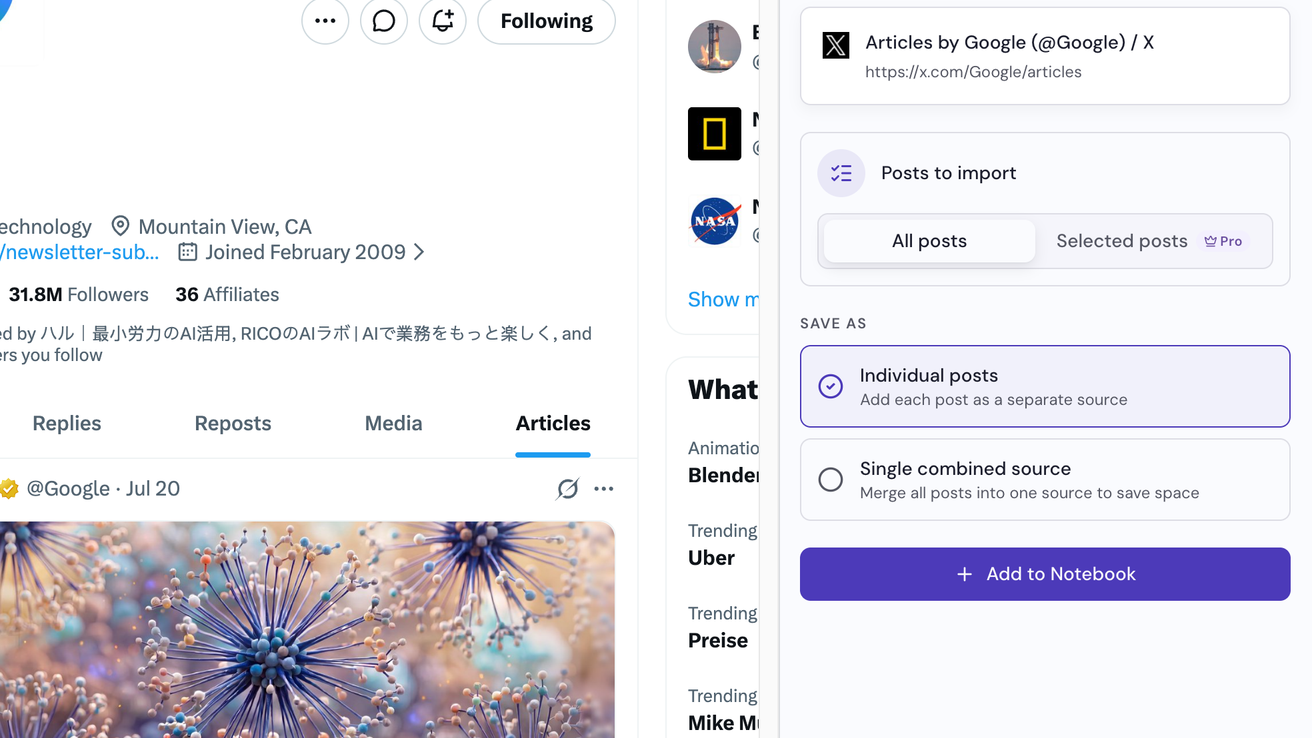Open the molecule article image

(x=307, y=630)
